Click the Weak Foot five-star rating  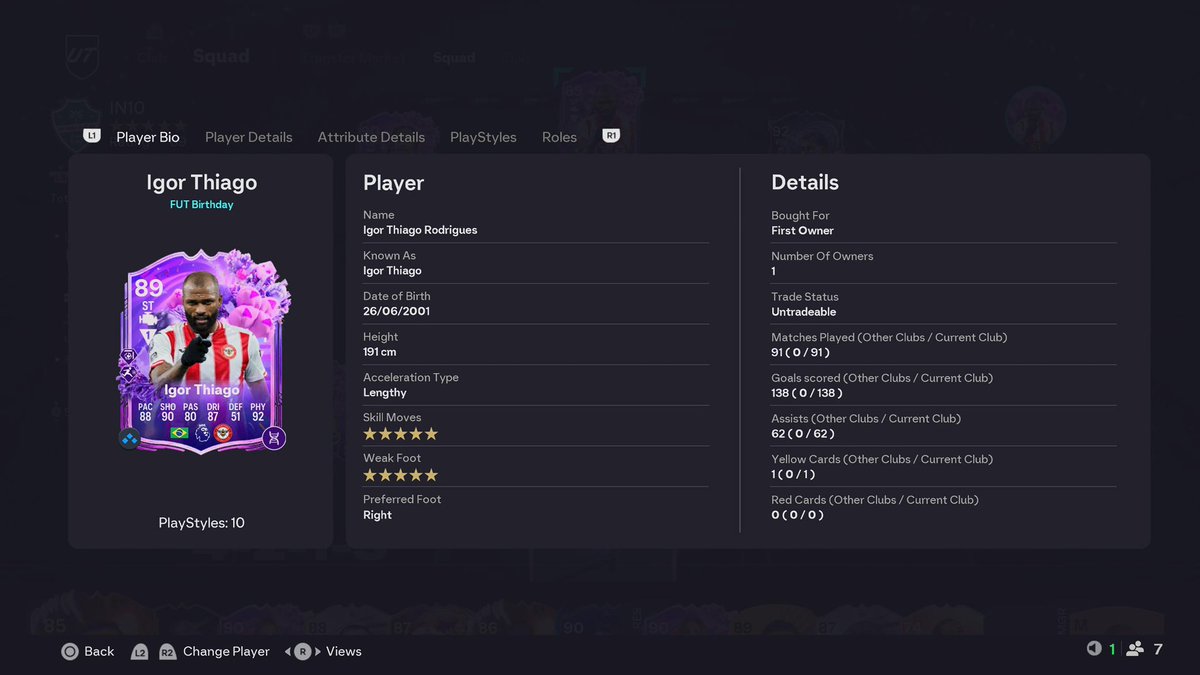[x=400, y=475]
